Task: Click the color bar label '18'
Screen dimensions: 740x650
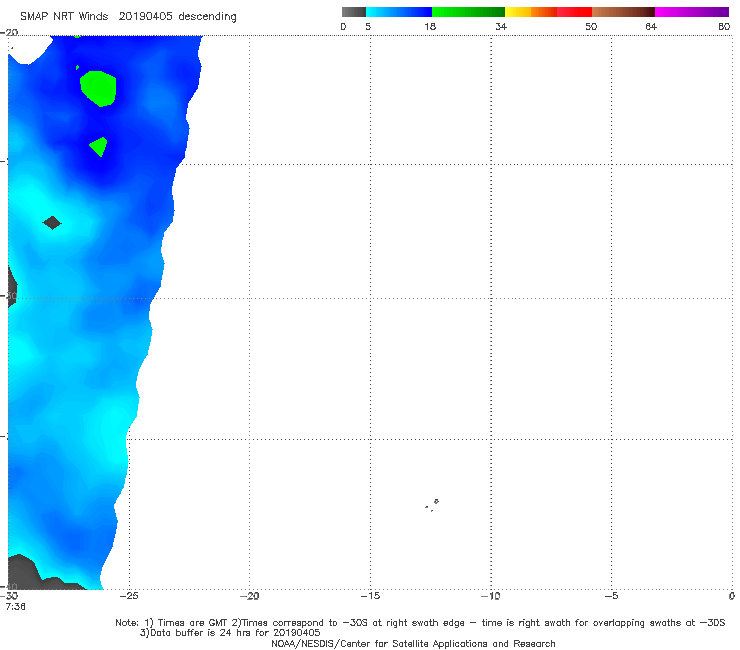Action: [x=430, y=27]
